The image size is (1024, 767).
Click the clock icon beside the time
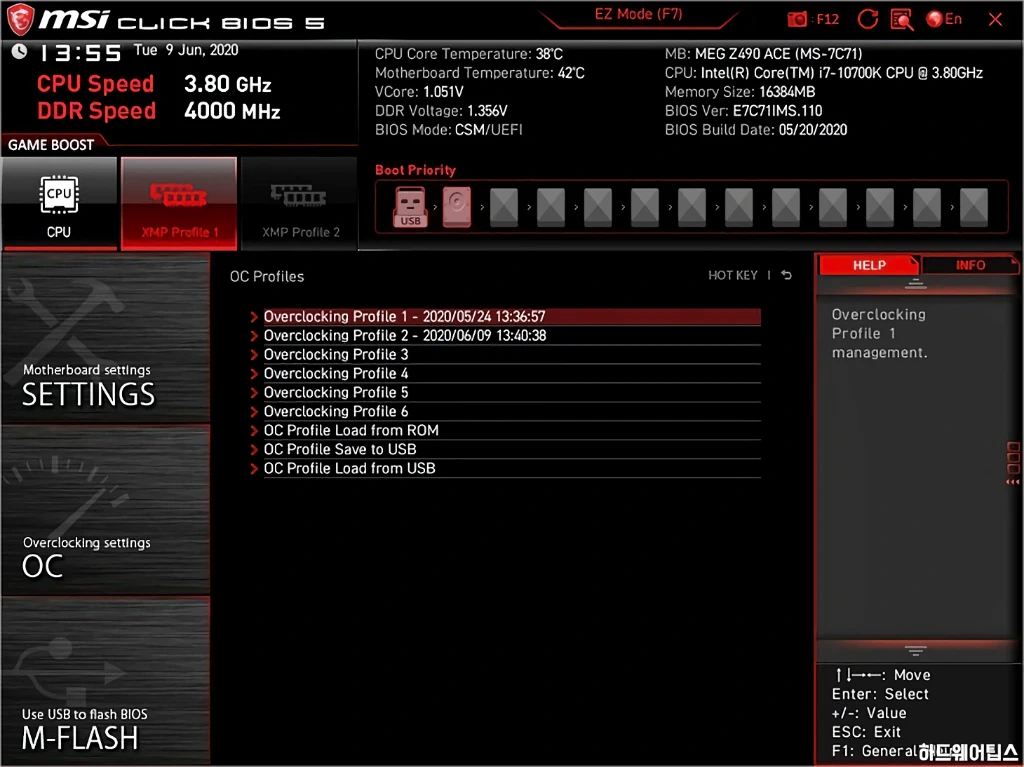tap(20, 51)
